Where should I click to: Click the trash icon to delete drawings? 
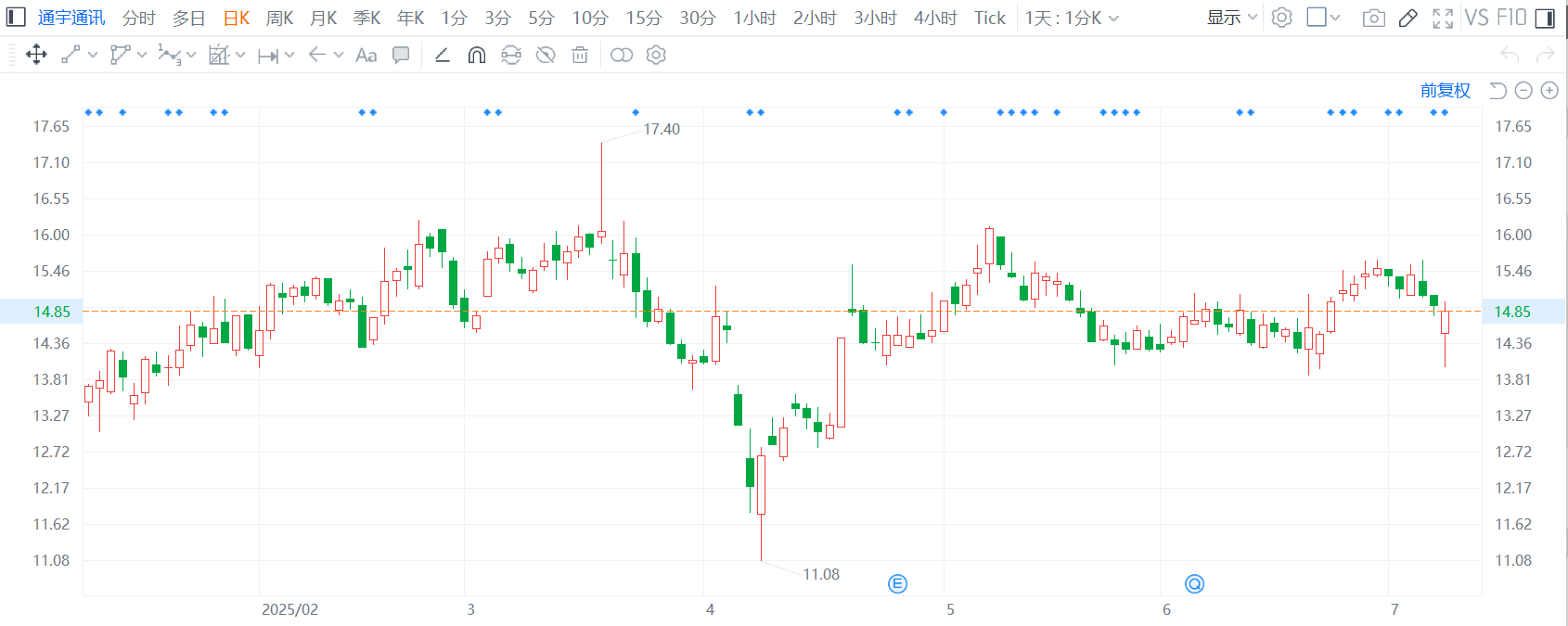click(x=580, y=56)
